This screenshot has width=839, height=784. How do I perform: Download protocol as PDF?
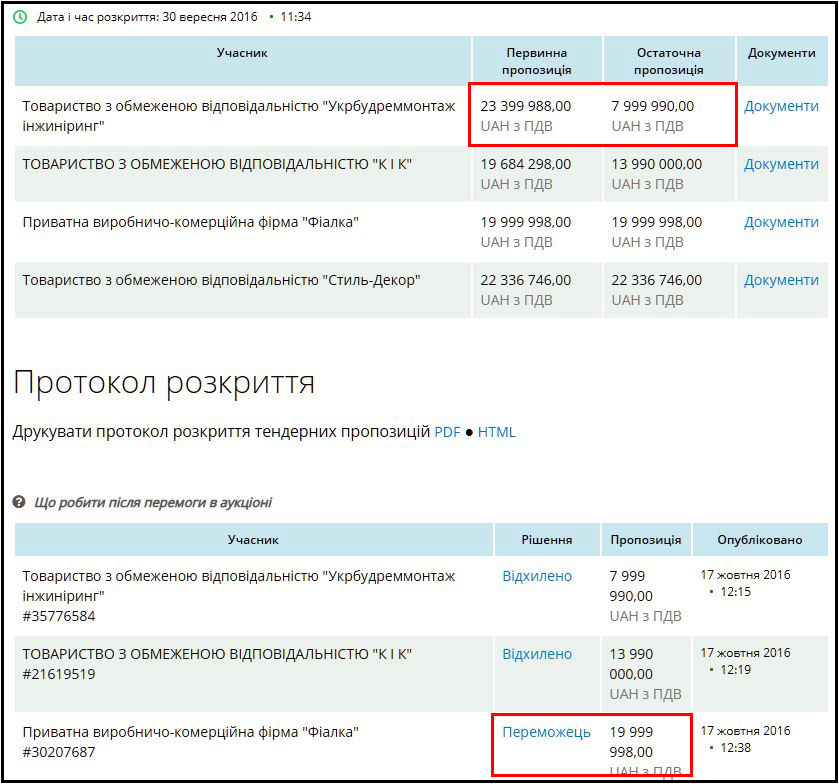[447, 432]
